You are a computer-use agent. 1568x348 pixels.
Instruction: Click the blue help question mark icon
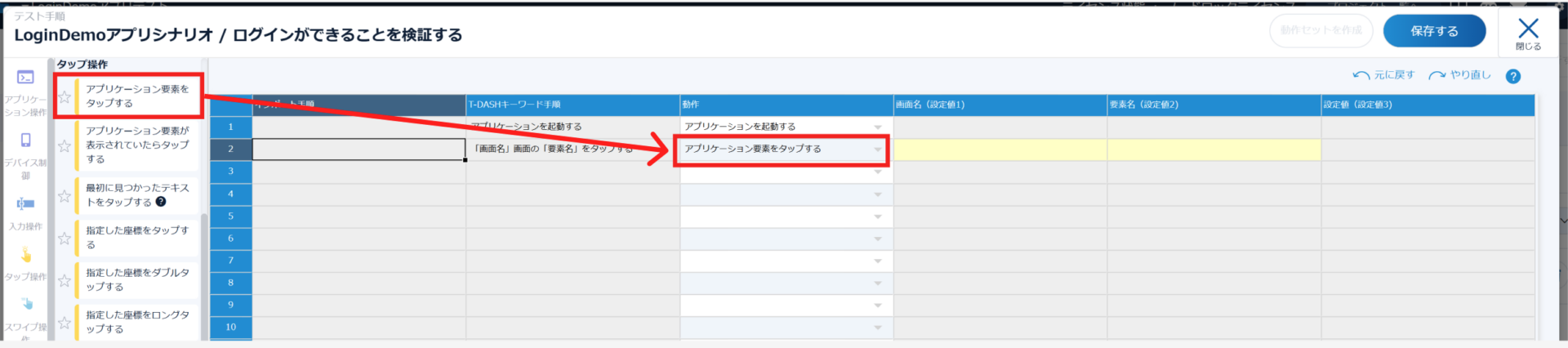(1512, 76)
